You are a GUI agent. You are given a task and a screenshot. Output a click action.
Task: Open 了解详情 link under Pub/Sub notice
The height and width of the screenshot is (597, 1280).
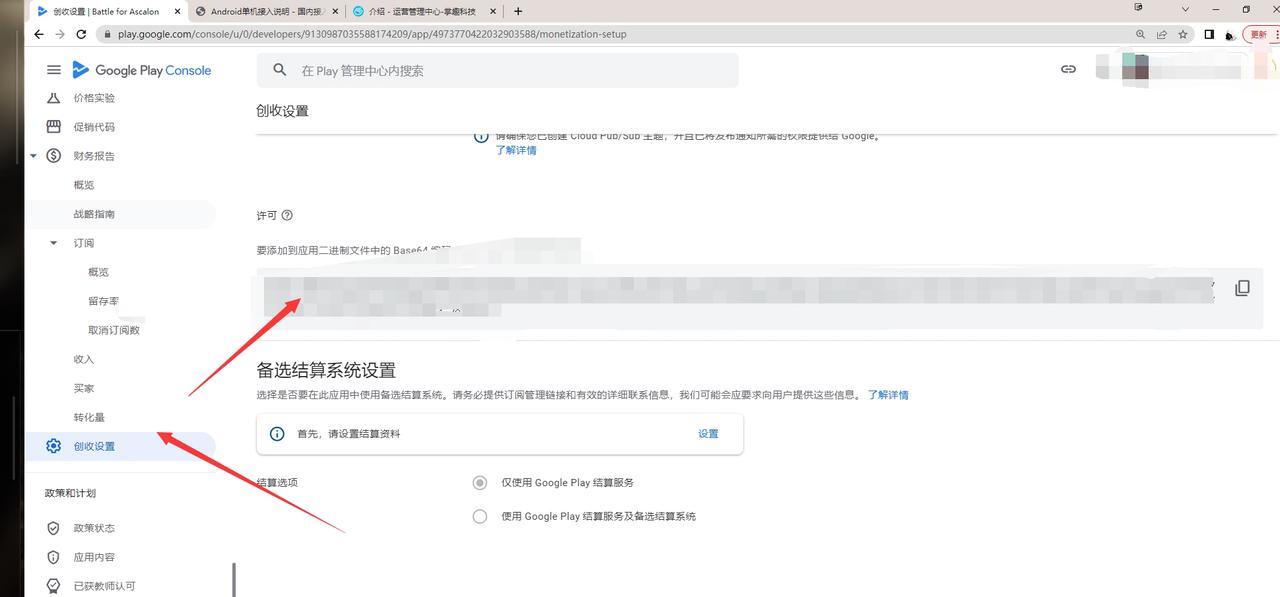click(x=516, y=150)
